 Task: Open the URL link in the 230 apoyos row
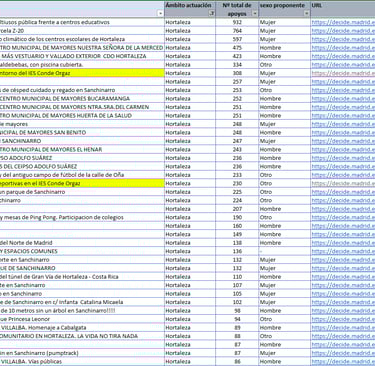click(x=343, y=184)
